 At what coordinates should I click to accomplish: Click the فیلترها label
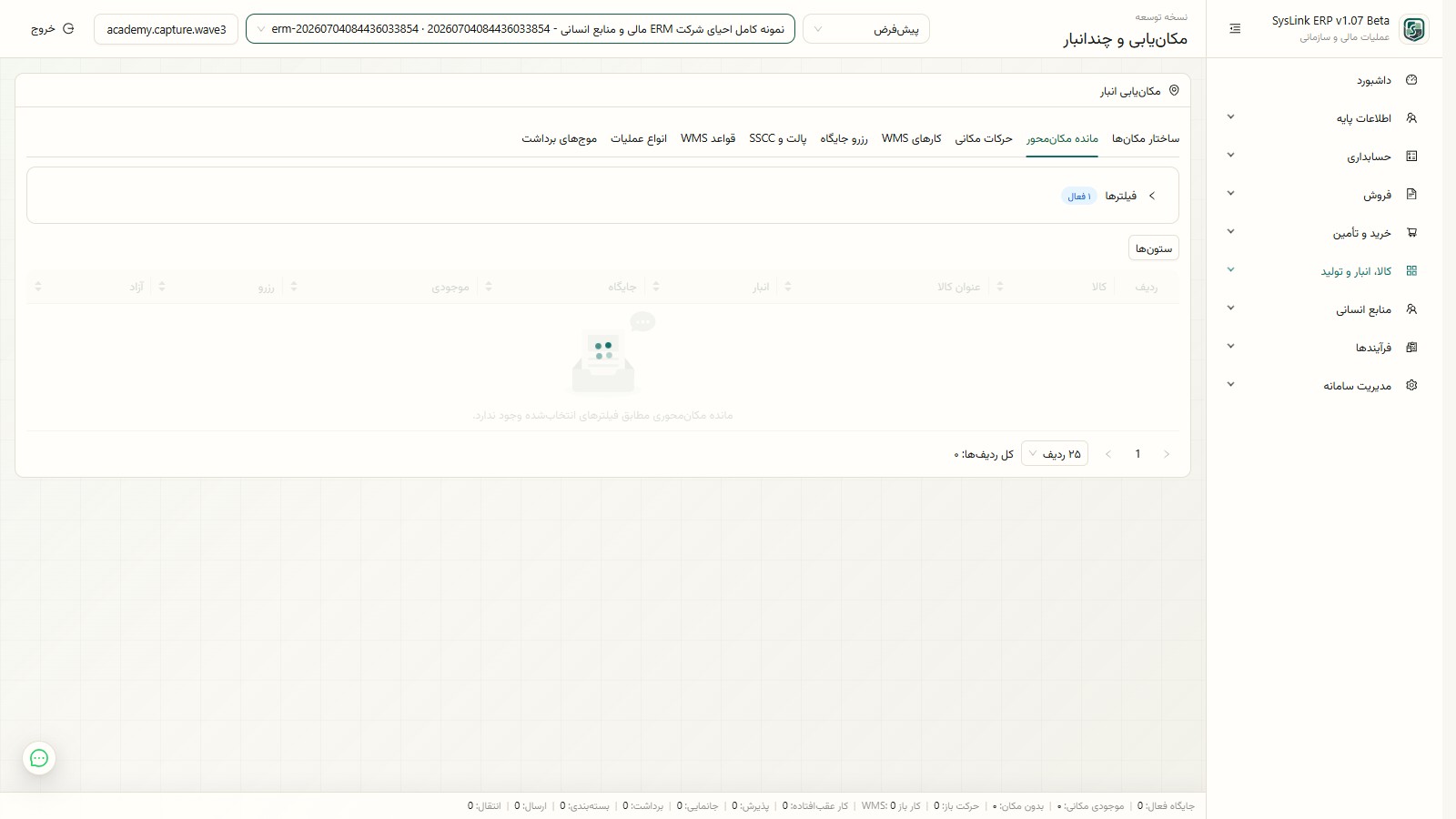click(x=1121, y=196)
